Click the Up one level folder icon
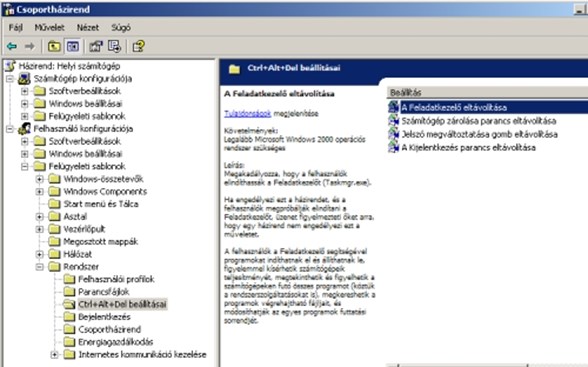 coord(54,46)
